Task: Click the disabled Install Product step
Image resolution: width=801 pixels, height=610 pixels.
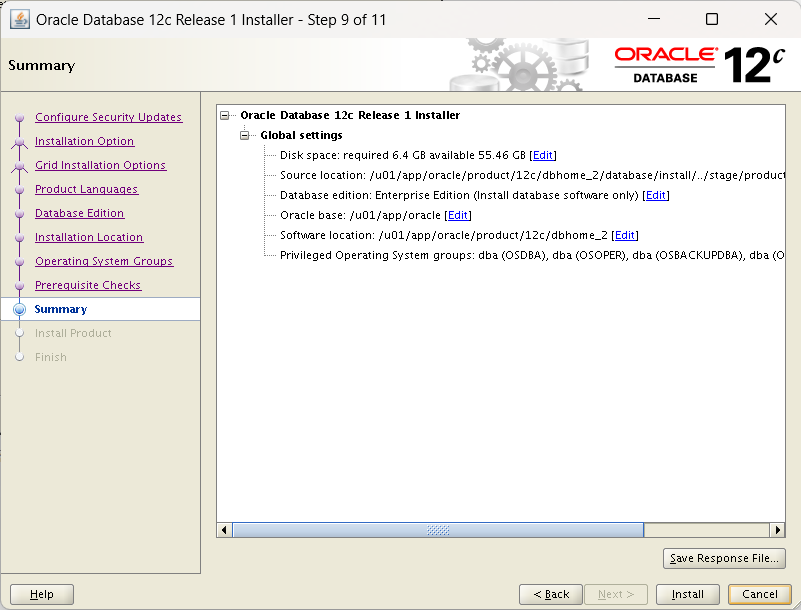Action: (73, 333)
